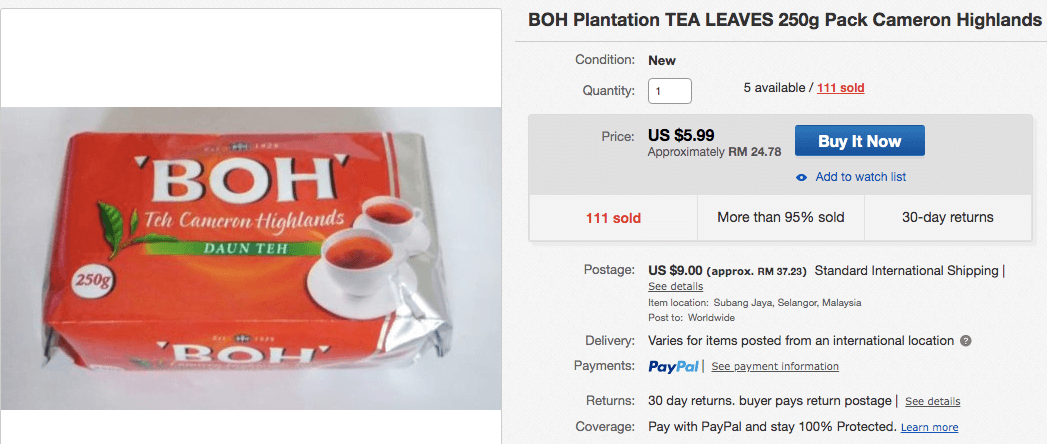
Task: Open See details link under Postage
Action: click(x=675, y=286)
